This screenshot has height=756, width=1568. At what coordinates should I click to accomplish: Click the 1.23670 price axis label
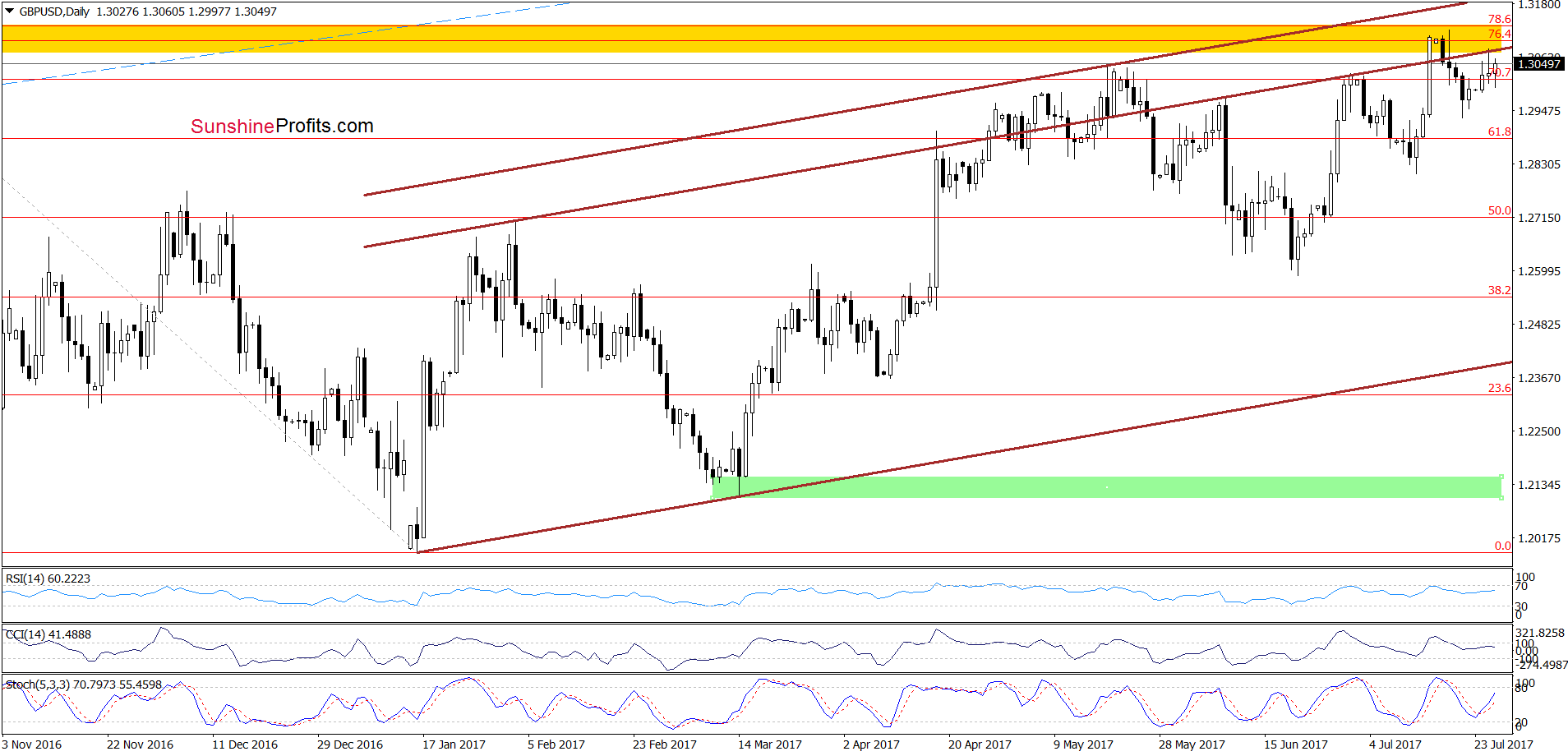tap(1539, 378)
